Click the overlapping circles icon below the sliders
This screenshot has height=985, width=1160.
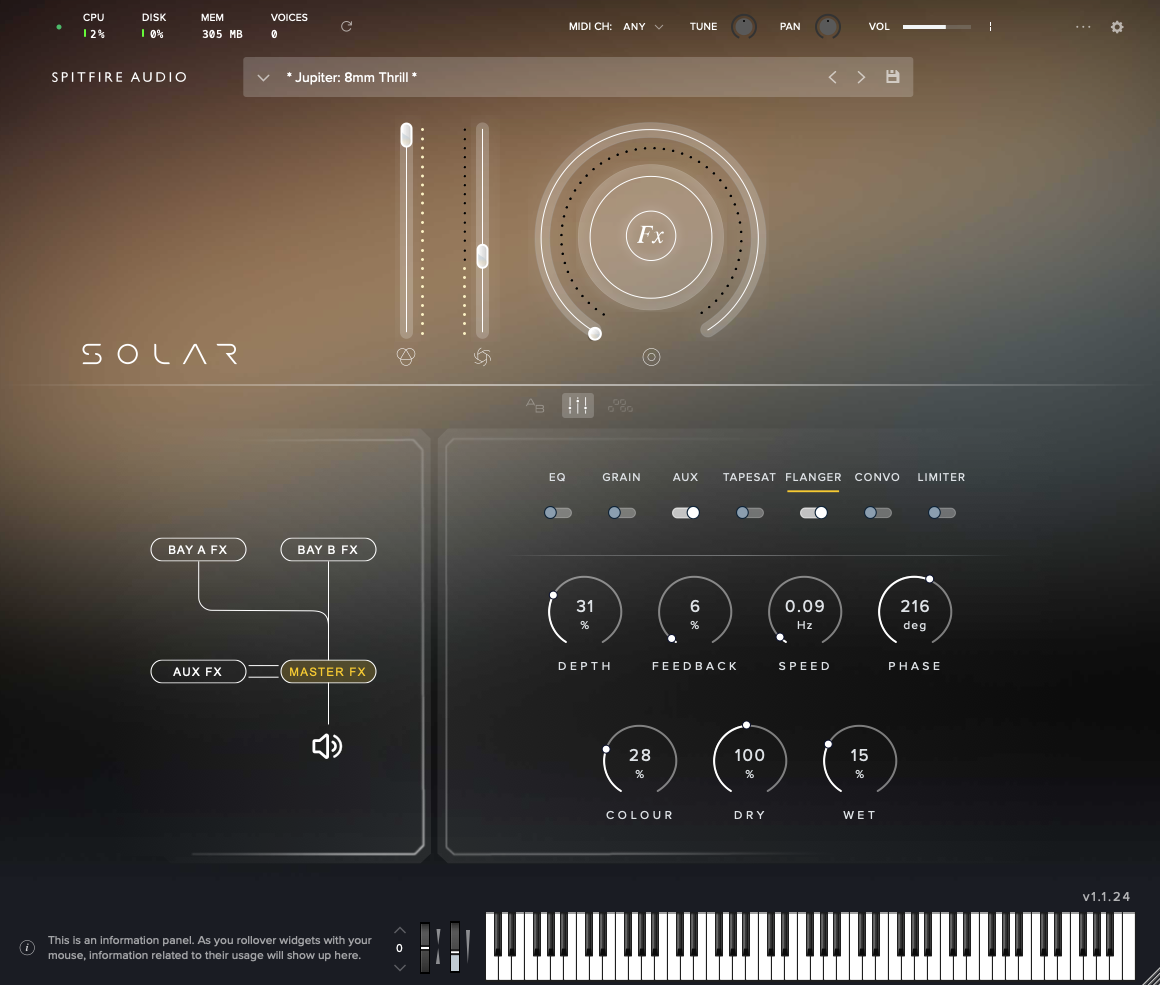point(406,357)
